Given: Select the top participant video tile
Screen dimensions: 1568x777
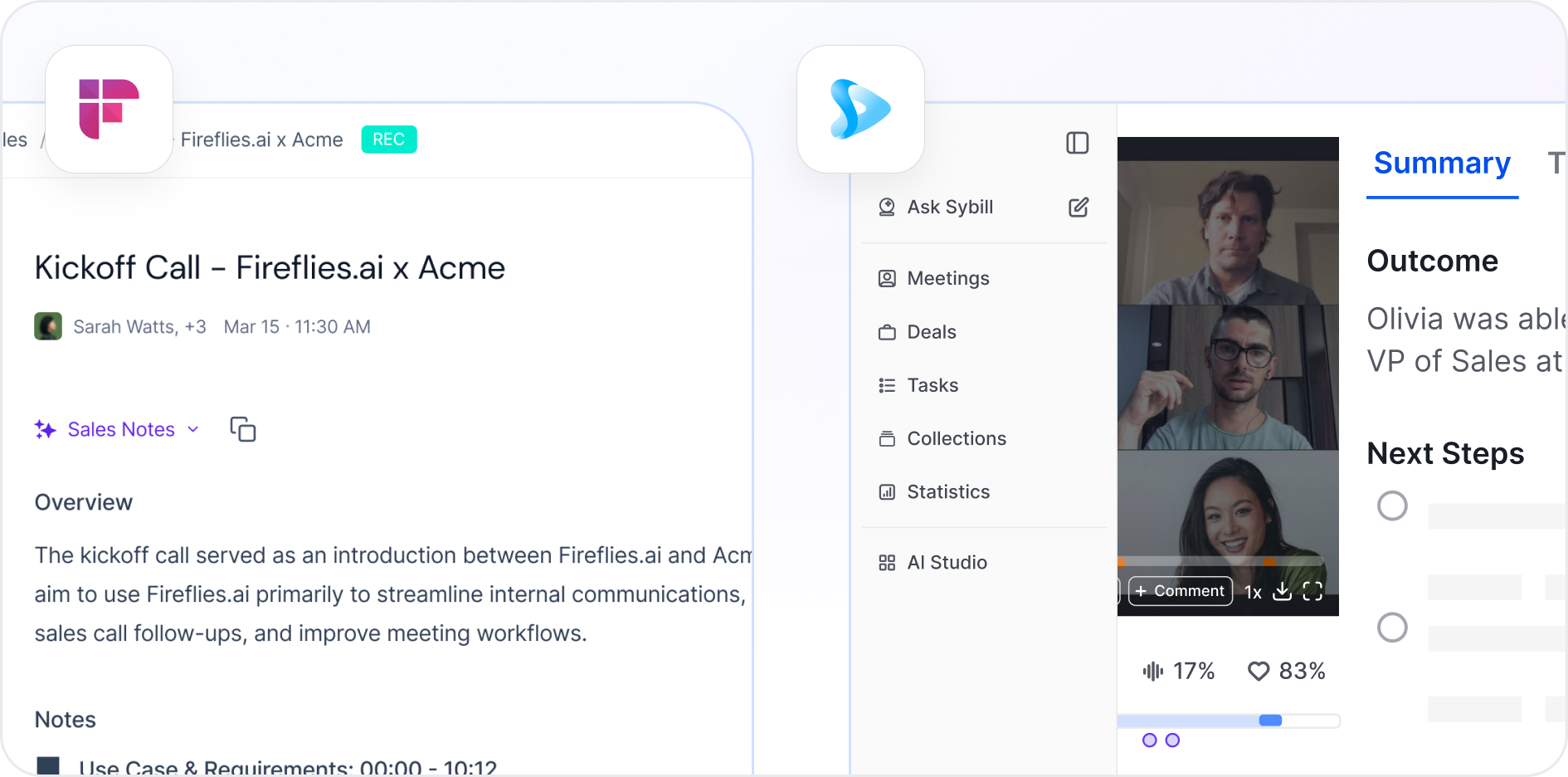Looking at the screenshot, I should coord(1228,232).
